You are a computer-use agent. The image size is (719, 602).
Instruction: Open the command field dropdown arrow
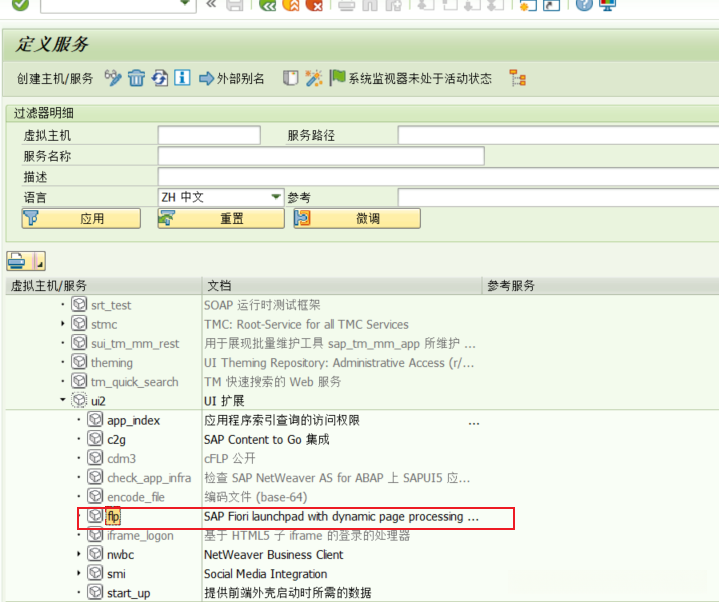[x=185, y=3]
